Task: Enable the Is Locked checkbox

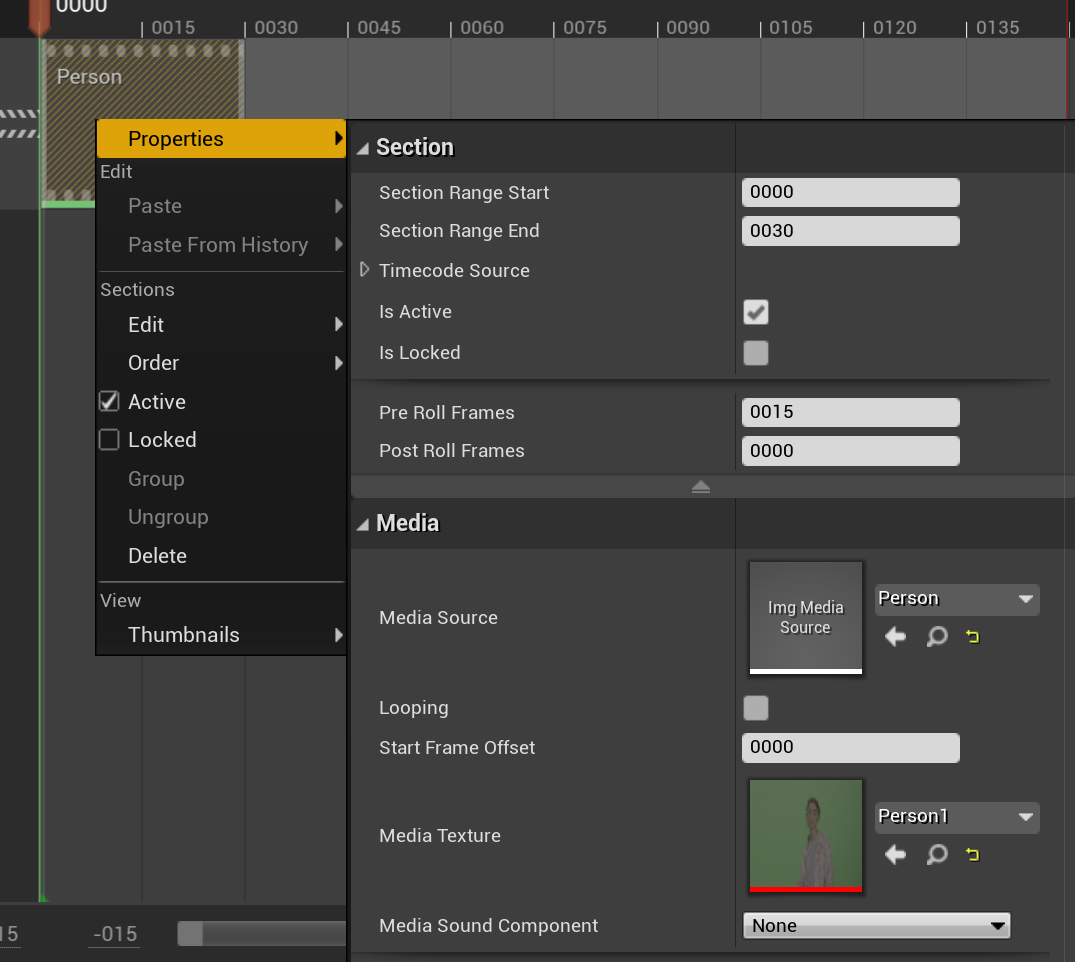Action: [x=756, y=353]
